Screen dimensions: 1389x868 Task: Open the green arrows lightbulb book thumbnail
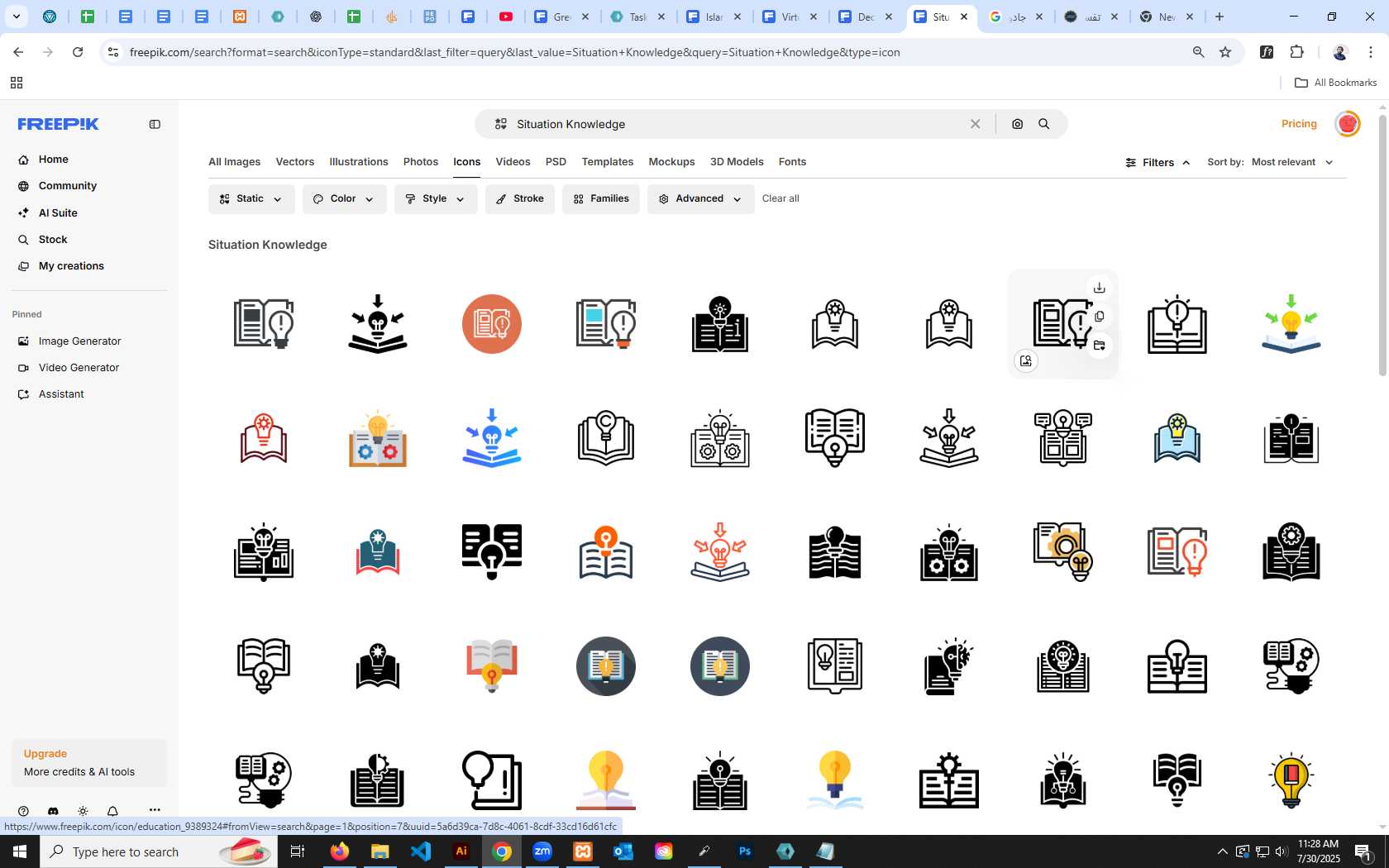(x=1291, y=324)
